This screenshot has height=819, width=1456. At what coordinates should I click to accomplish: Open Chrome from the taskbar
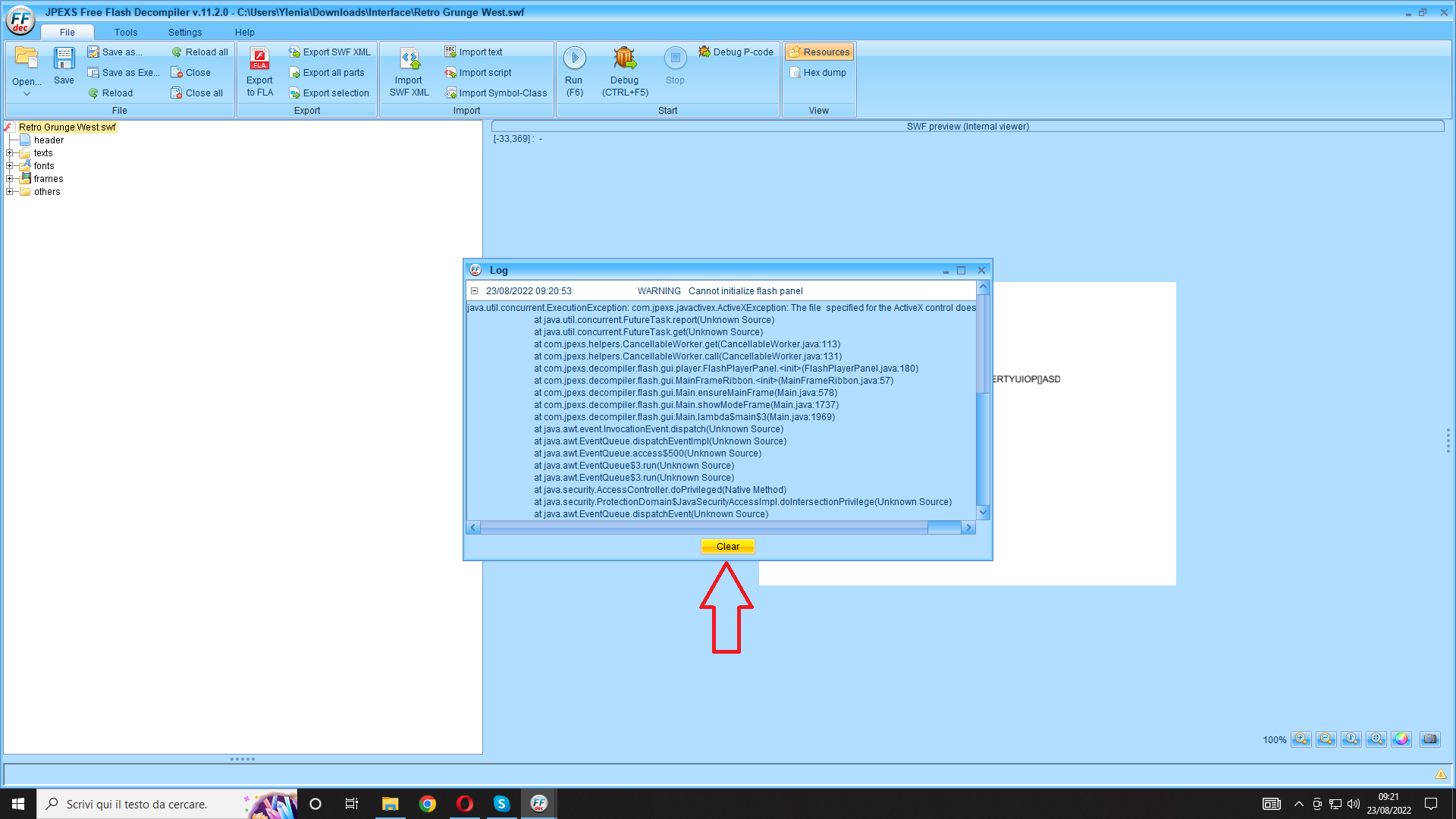(428, 804)
